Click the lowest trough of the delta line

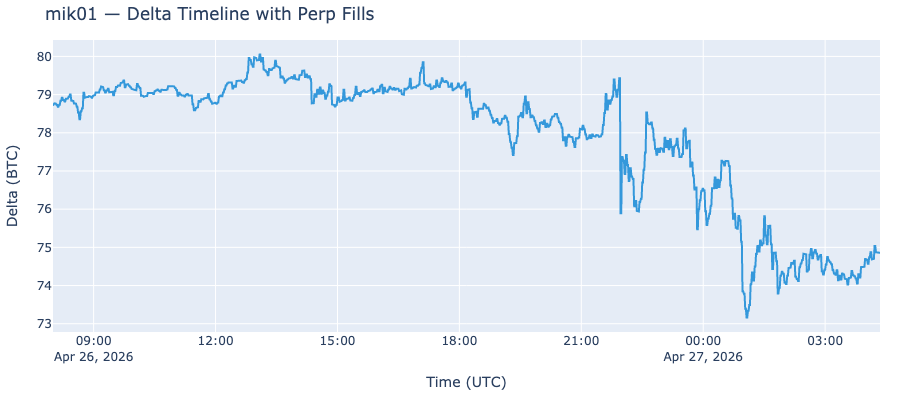[x=747, y=317]
